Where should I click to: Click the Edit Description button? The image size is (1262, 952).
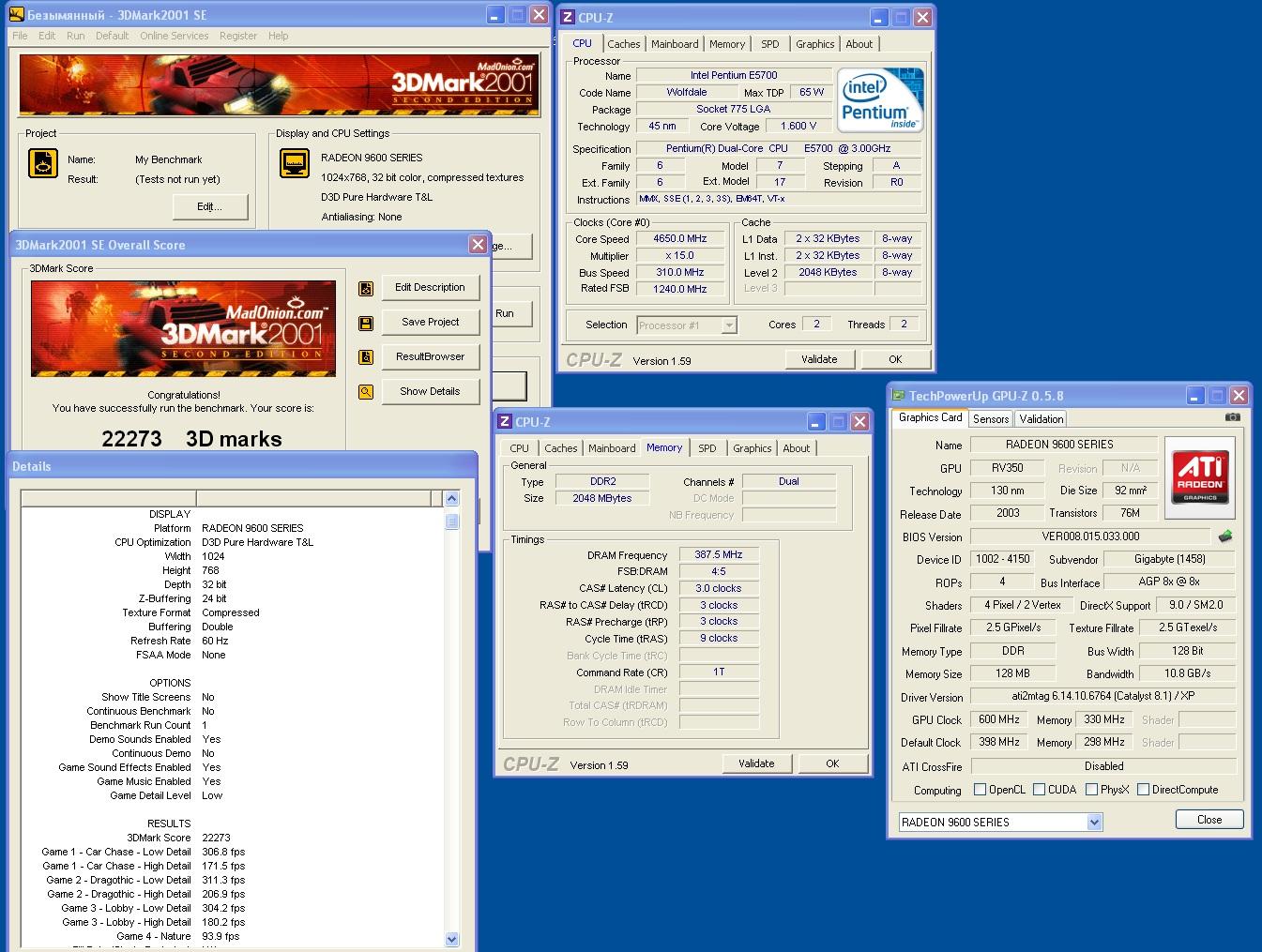[430, 288]
